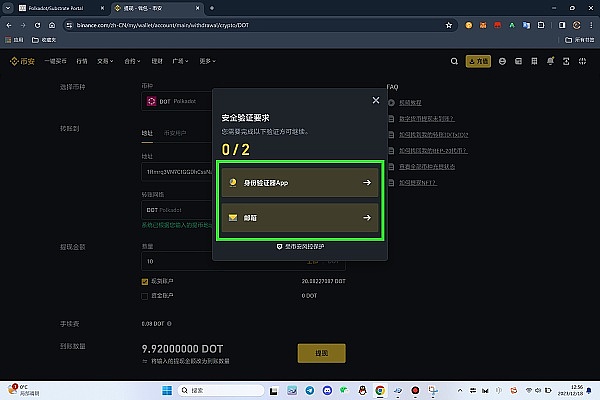Toggle the 现货账户 checkbox
The width and height of the screenshot is (600, 400).
tap(145, 282)
